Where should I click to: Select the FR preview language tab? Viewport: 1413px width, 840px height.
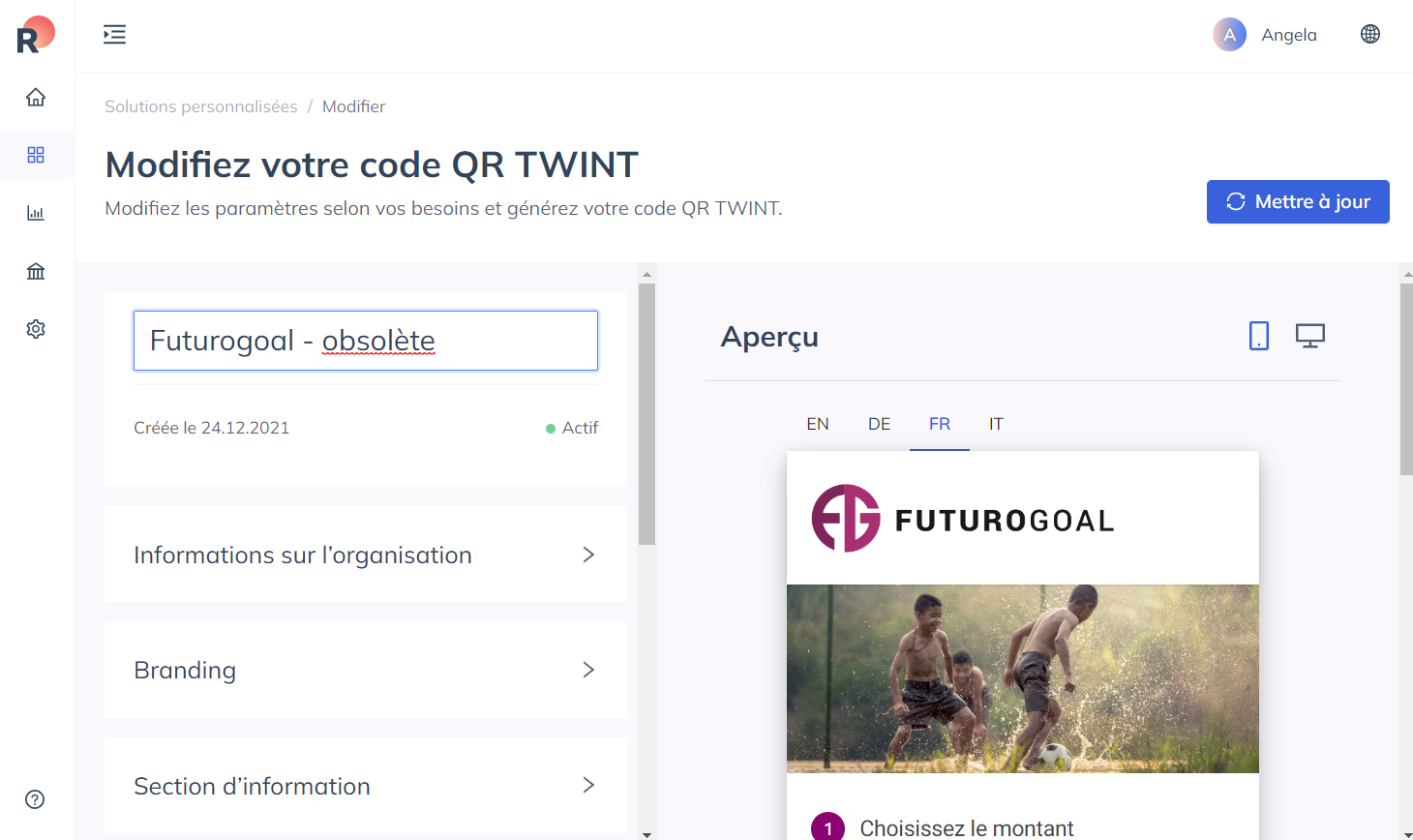click(x=940, y=424)
